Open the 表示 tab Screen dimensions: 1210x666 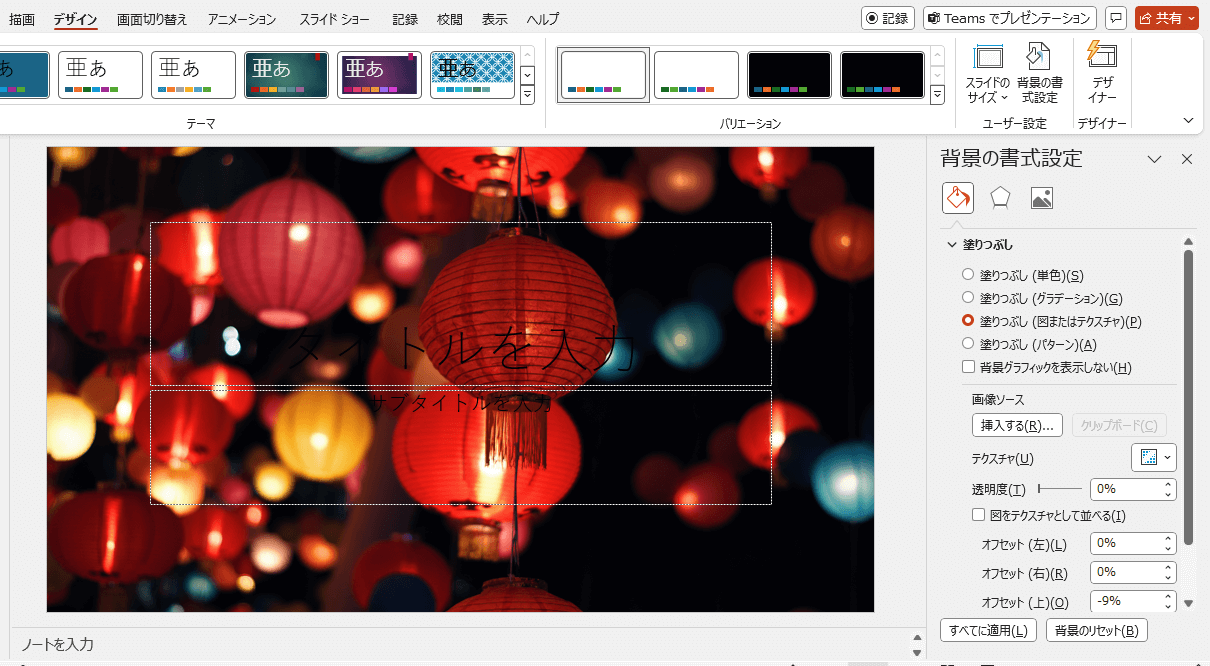[x=494, y=19]
